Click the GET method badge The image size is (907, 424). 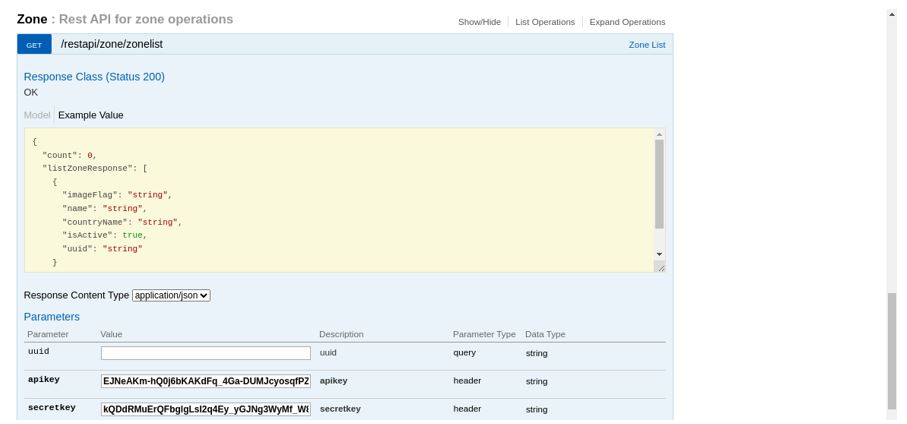(34, 45)
